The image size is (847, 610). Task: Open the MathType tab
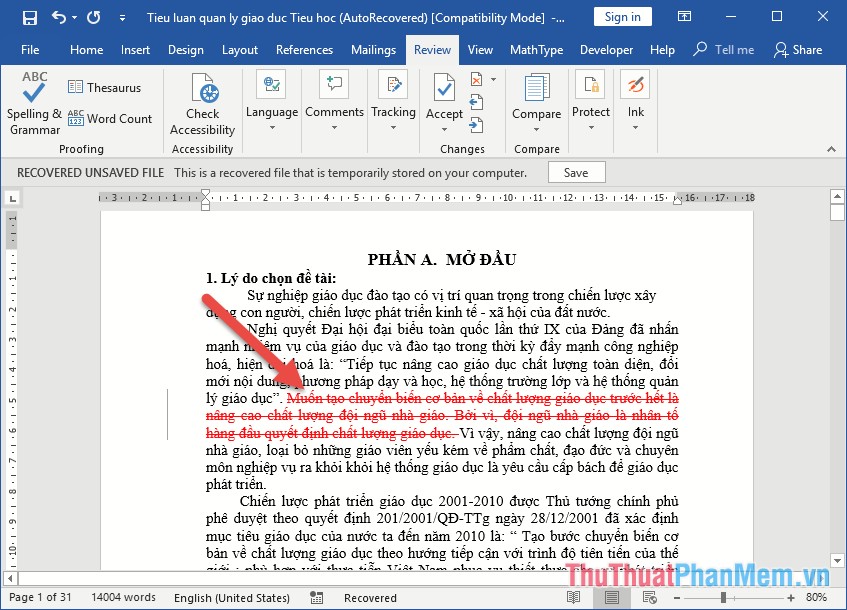click(536, 50)
